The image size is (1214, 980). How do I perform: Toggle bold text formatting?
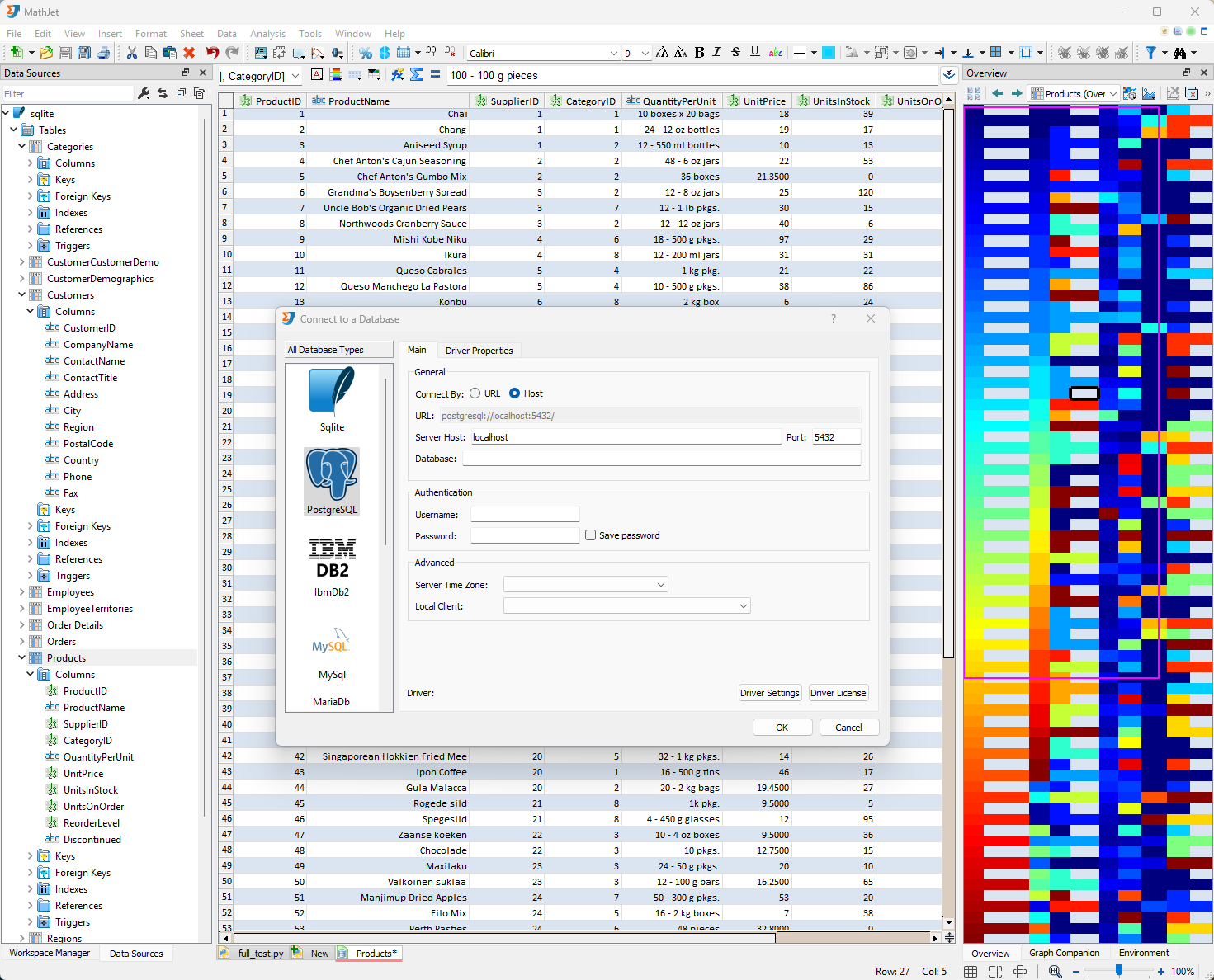click(x=699, y=53)
